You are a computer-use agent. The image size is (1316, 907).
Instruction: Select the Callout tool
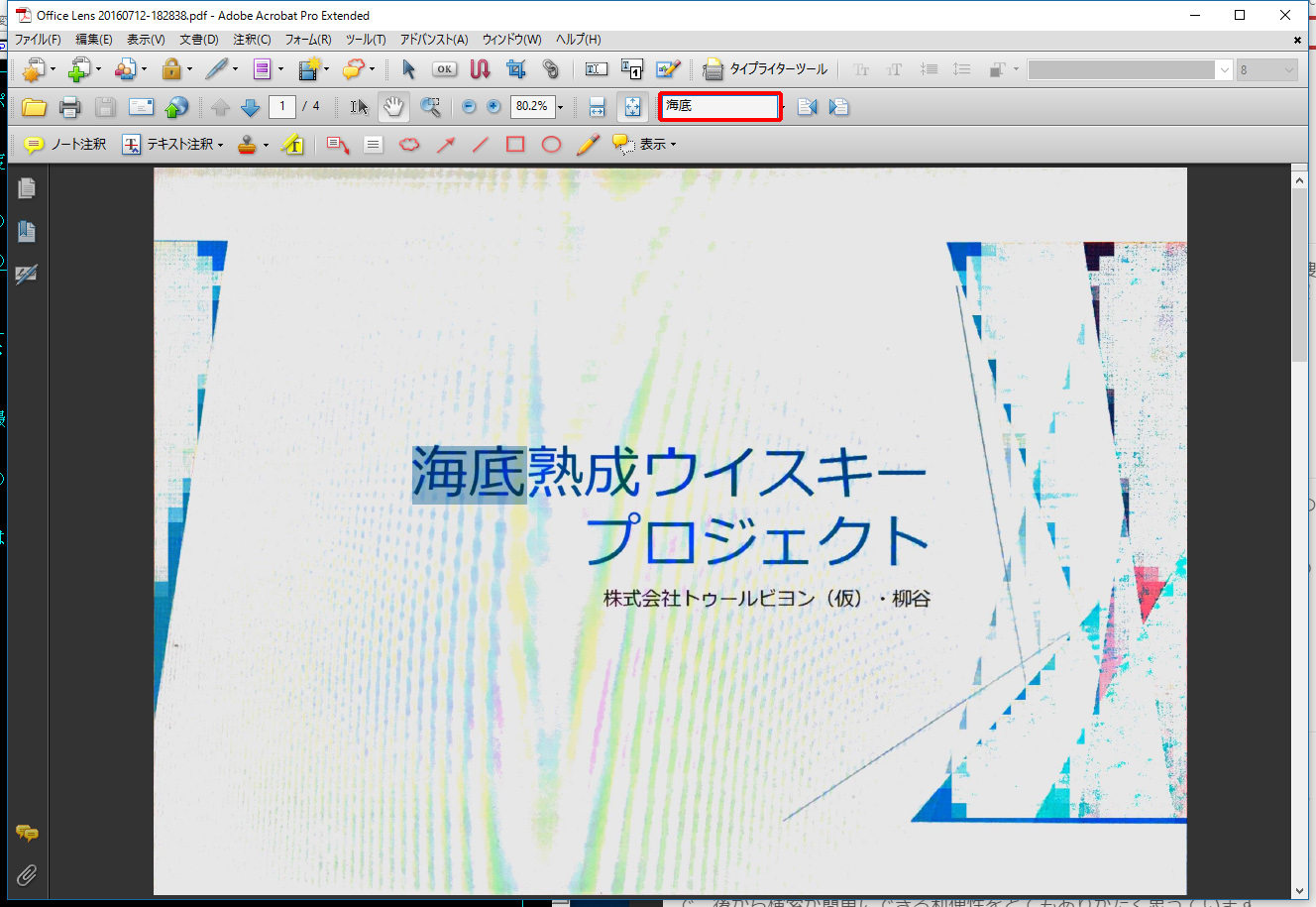(338, 145)
